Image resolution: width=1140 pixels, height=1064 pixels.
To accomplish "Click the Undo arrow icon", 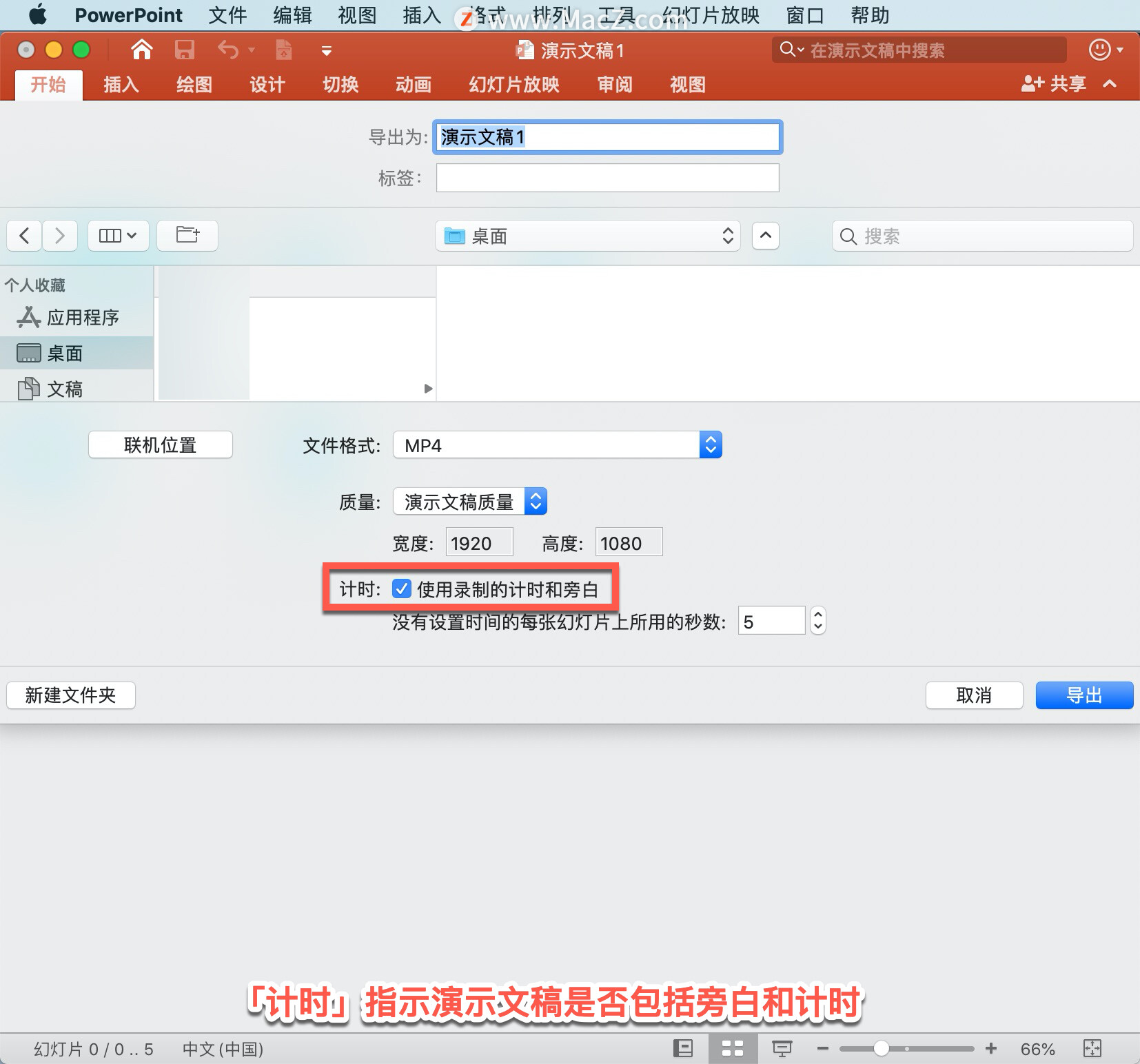I will pyautogui.click(x=228, y=50).
